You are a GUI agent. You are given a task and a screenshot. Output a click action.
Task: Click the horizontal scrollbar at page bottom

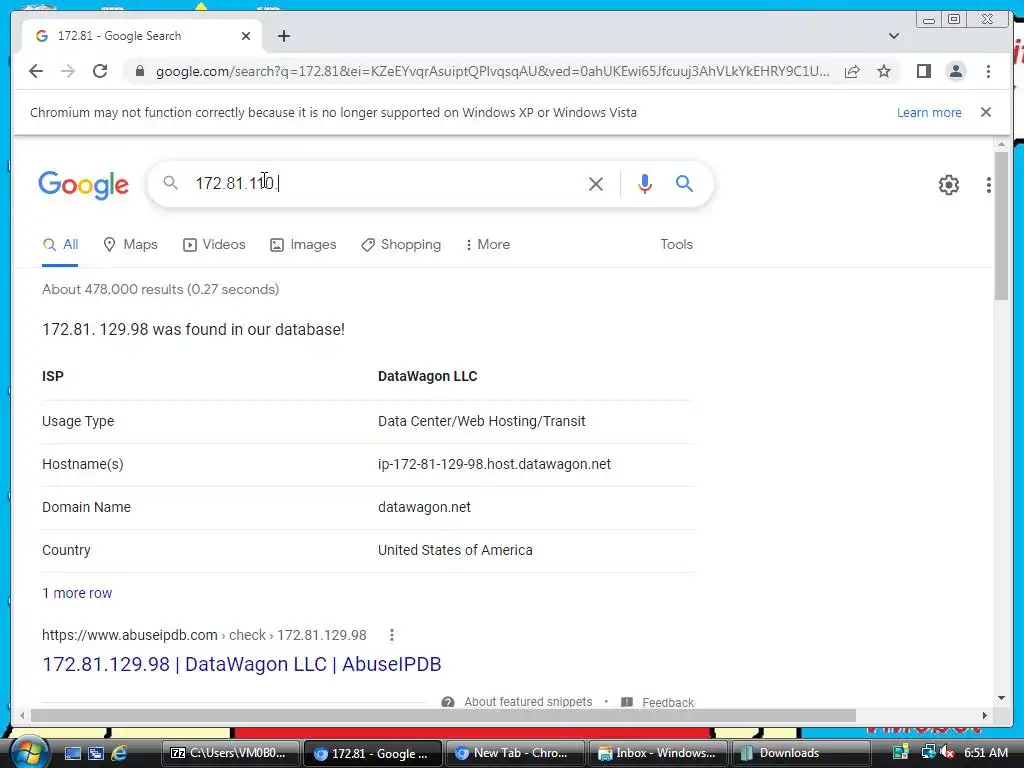443,716
